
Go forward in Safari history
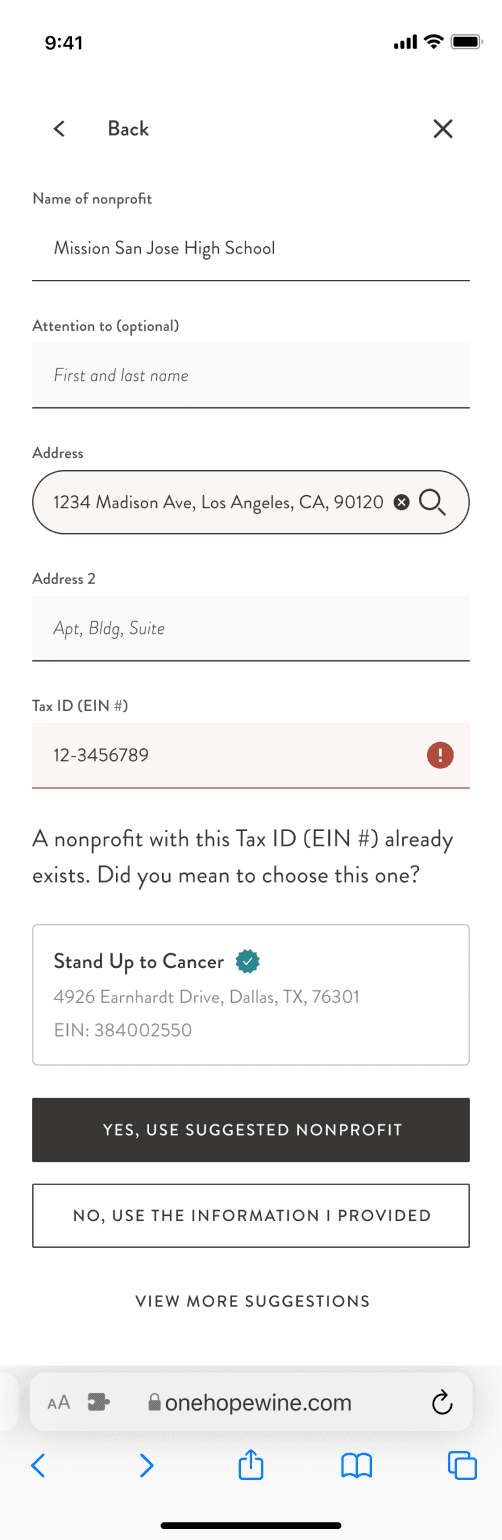click(x=147, y=1466)
